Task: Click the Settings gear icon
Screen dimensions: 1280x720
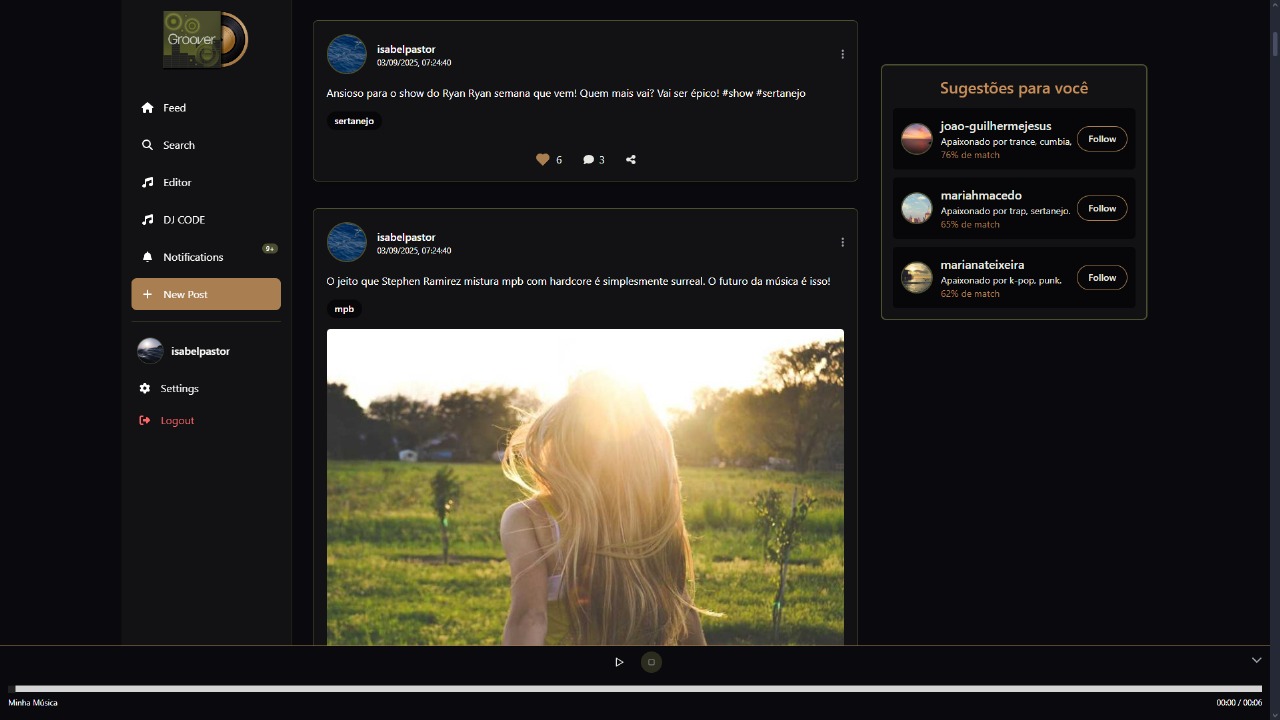Action: (x=145, y=388)
